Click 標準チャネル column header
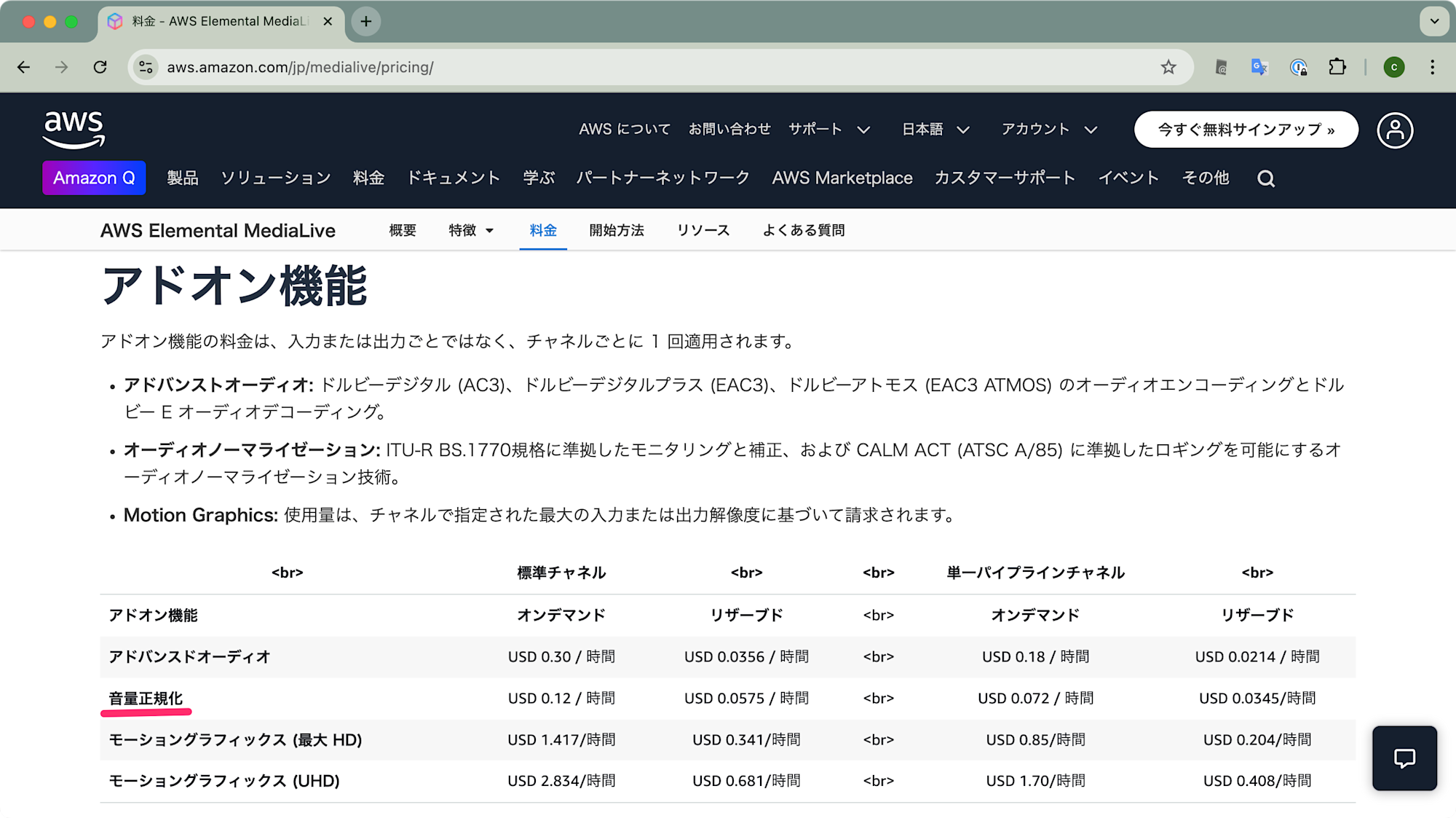This screenshot has width=1456, height=818. (x=561, y=573)
